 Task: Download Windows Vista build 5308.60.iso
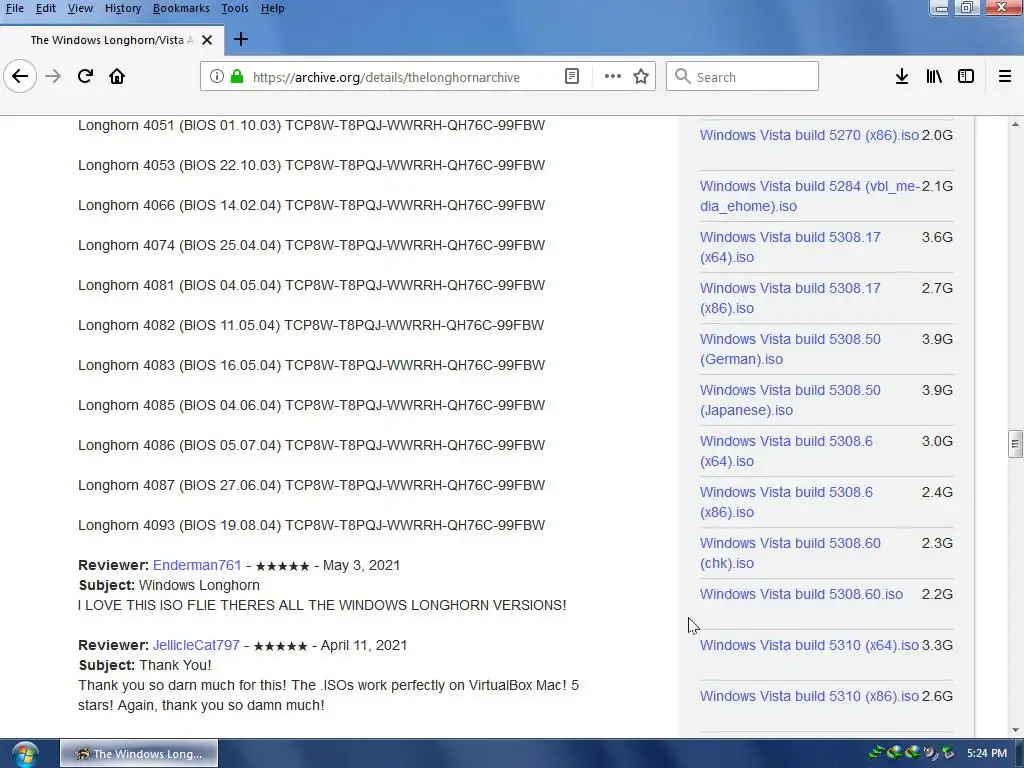click(x=801, y=594)
